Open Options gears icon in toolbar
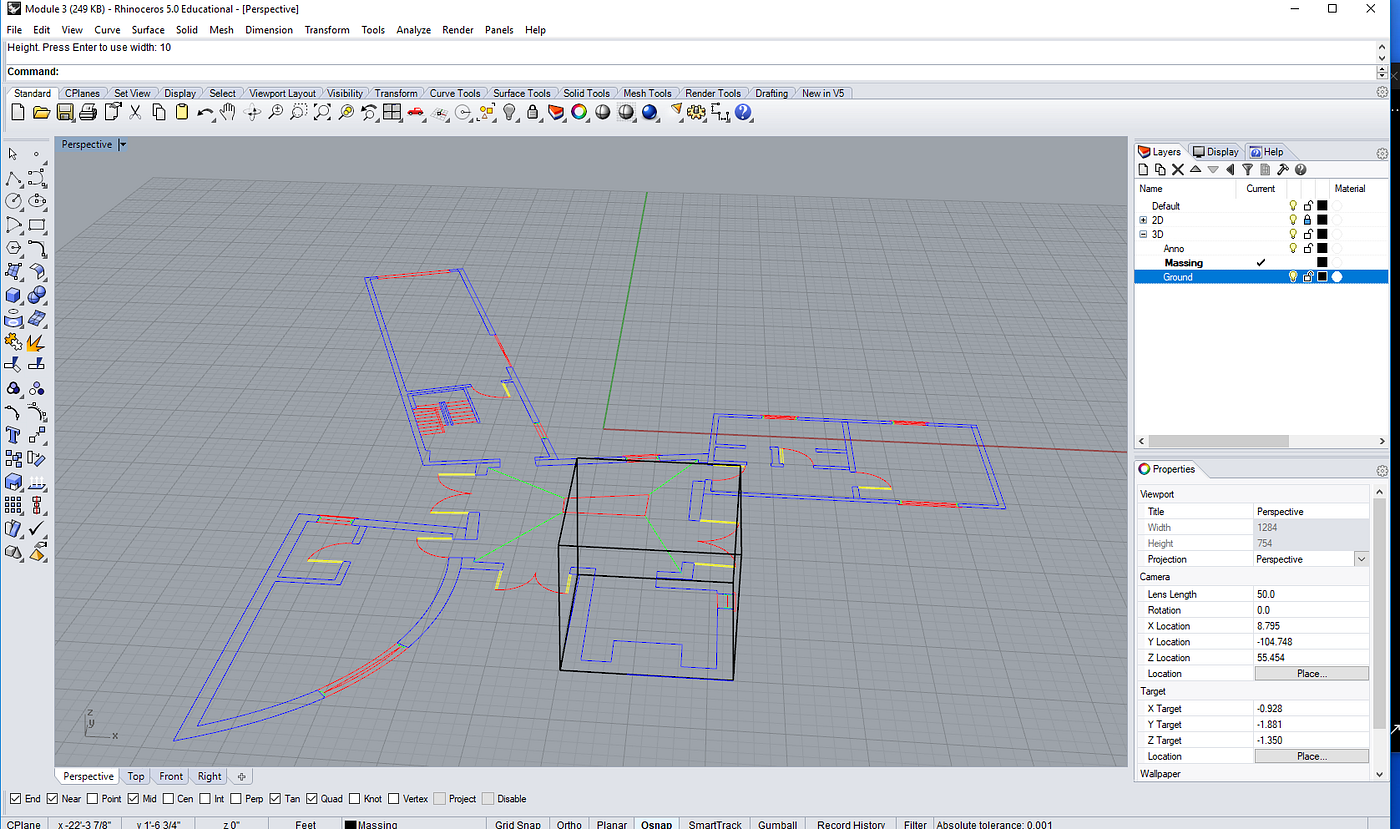The image size is (1400, 829). click(x=697, y=113)
